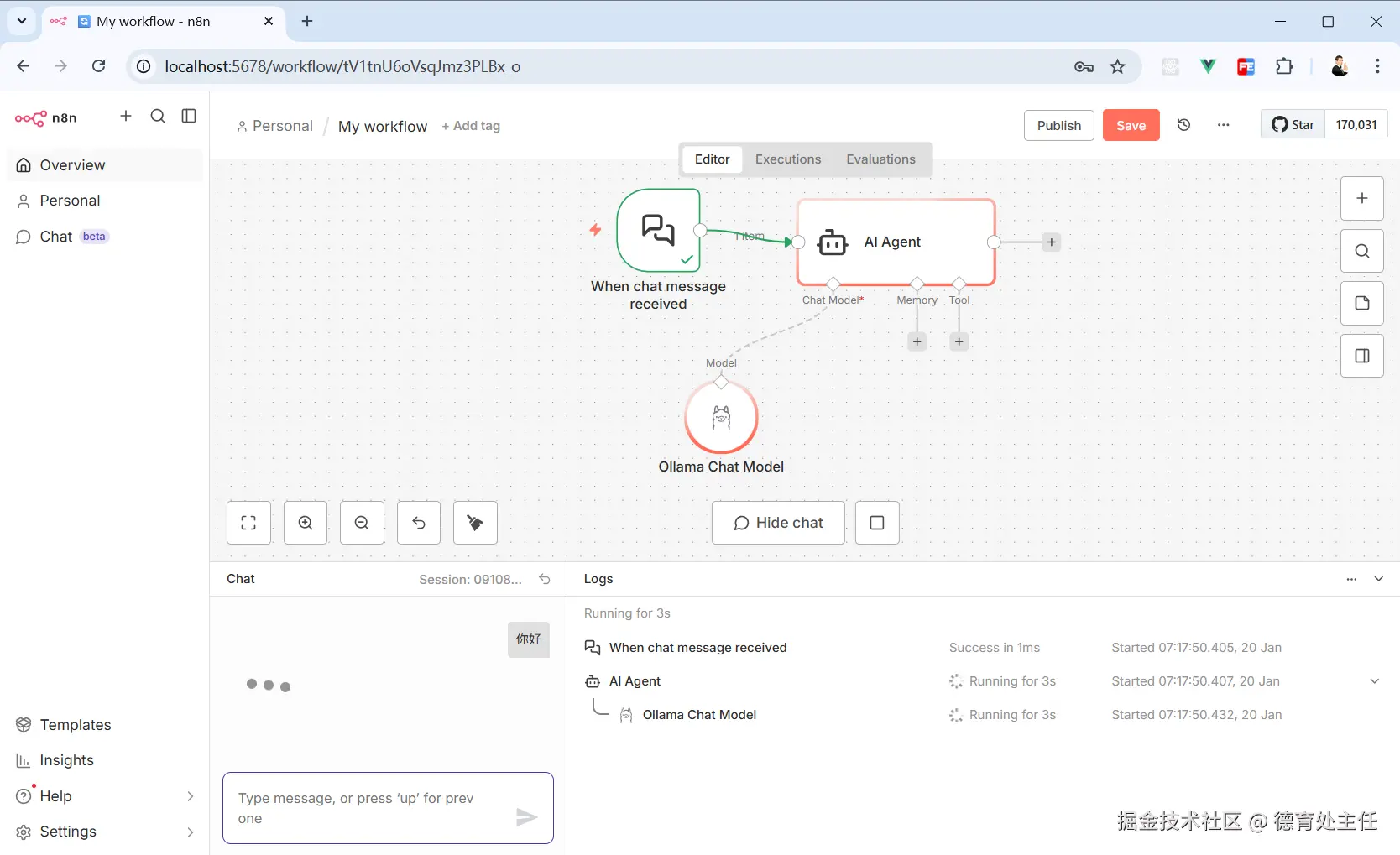1400x855 pixels.
Task: Add a Tool sub-node
Action: coord(959,341)
